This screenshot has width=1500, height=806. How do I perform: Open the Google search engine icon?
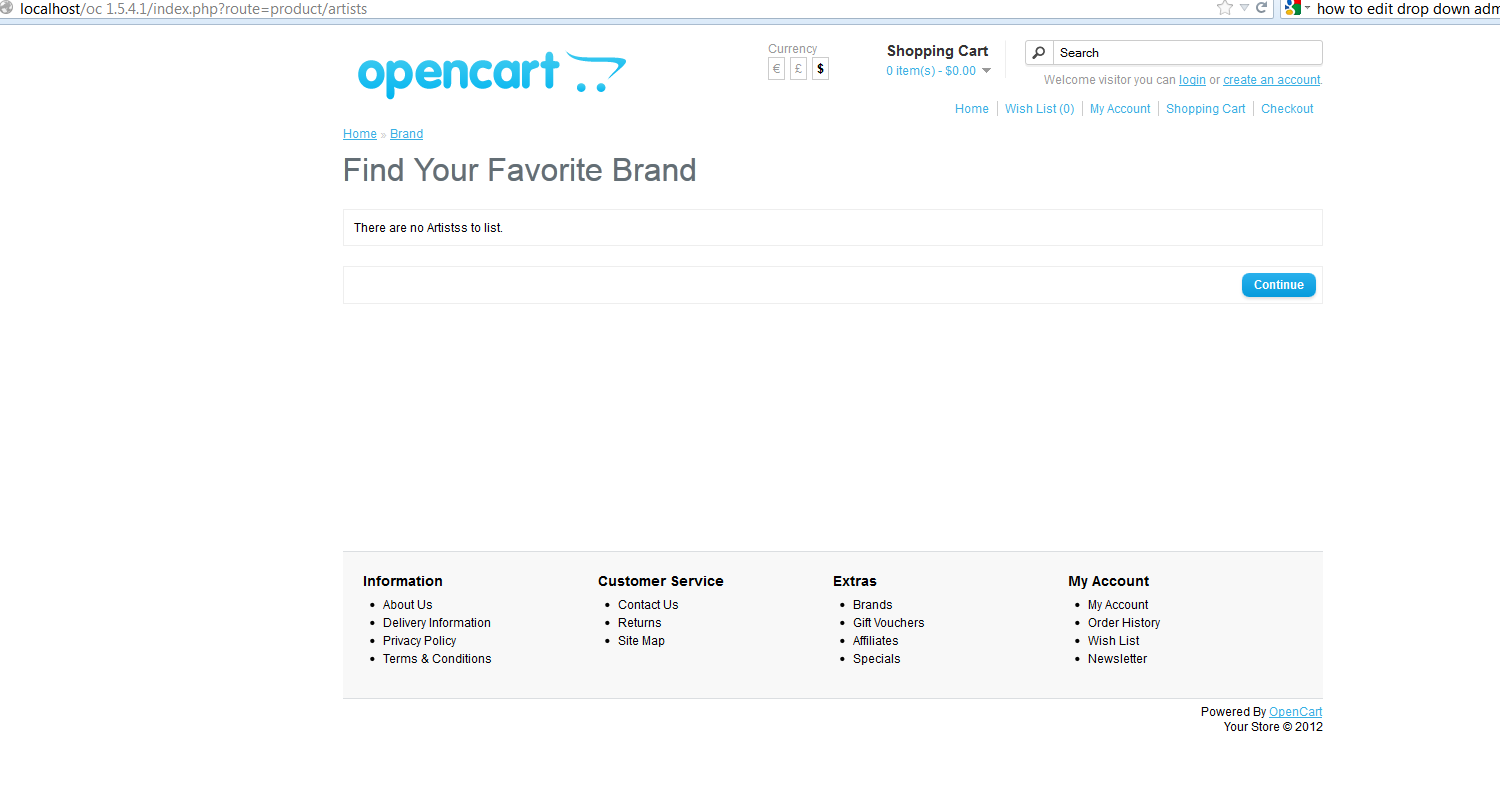click(1293, 8)
